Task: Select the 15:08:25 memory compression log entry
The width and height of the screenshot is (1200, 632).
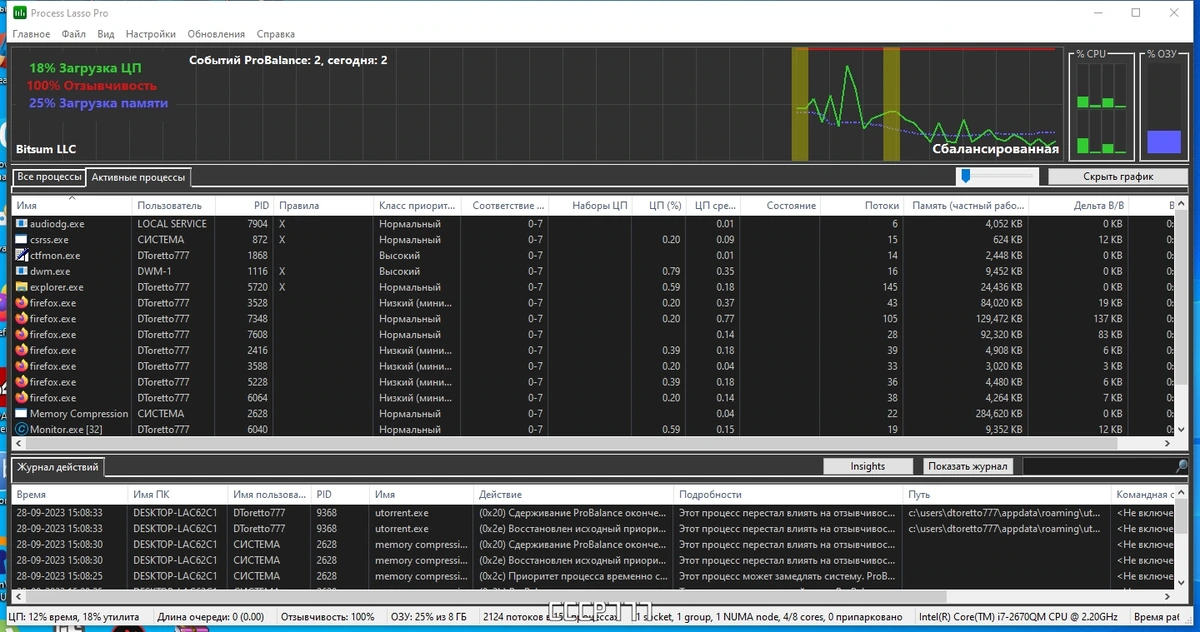Action: coord(594,576)
